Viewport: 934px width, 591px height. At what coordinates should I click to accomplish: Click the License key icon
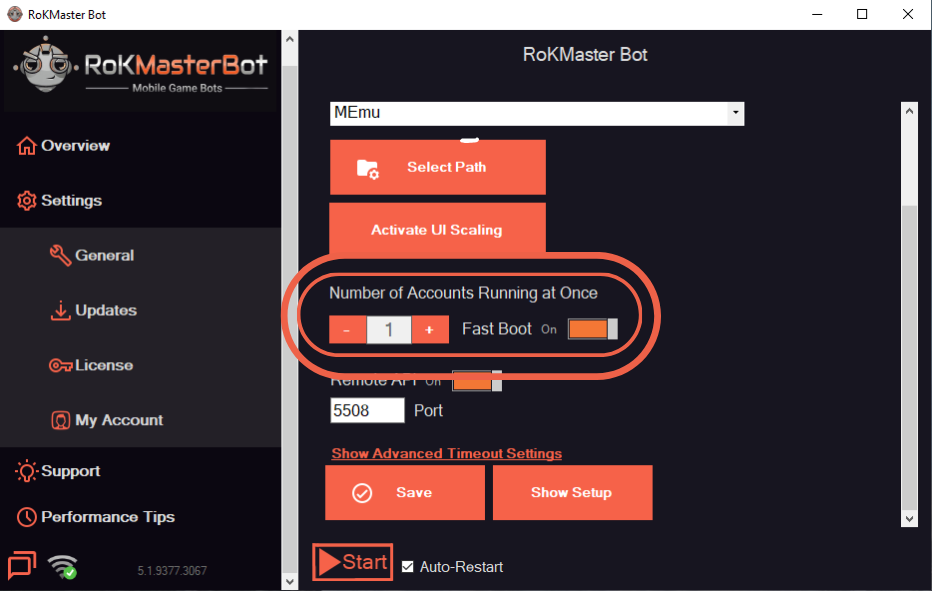pyautogui.click(x=60, y=365)
